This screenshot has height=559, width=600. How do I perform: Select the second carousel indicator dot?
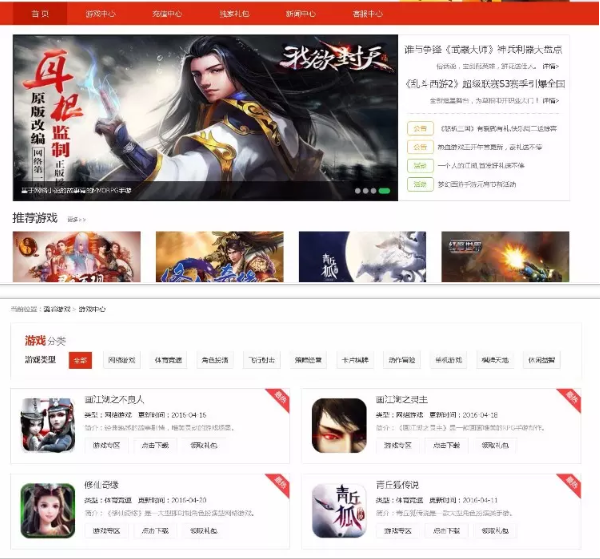point(365,191)
